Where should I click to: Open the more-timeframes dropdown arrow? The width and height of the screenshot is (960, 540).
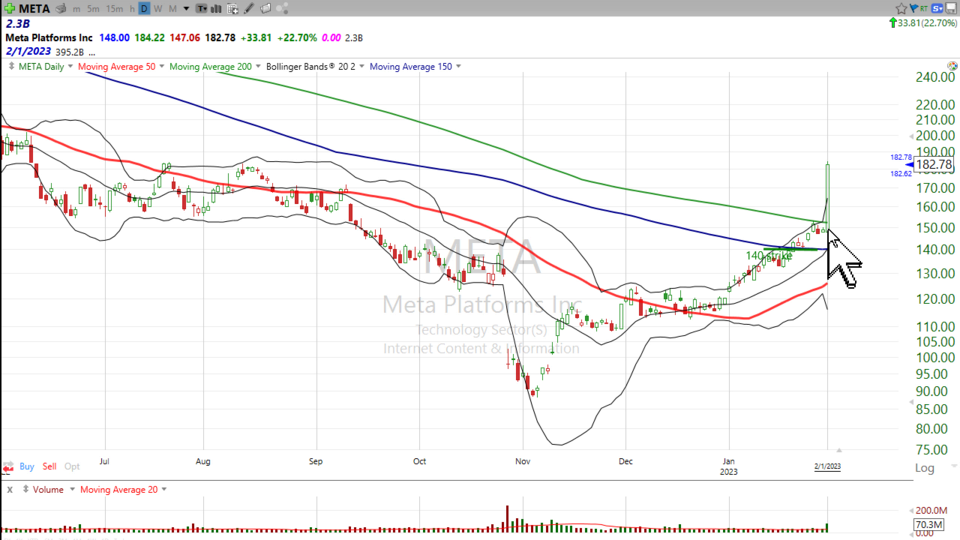coord(186,9)
